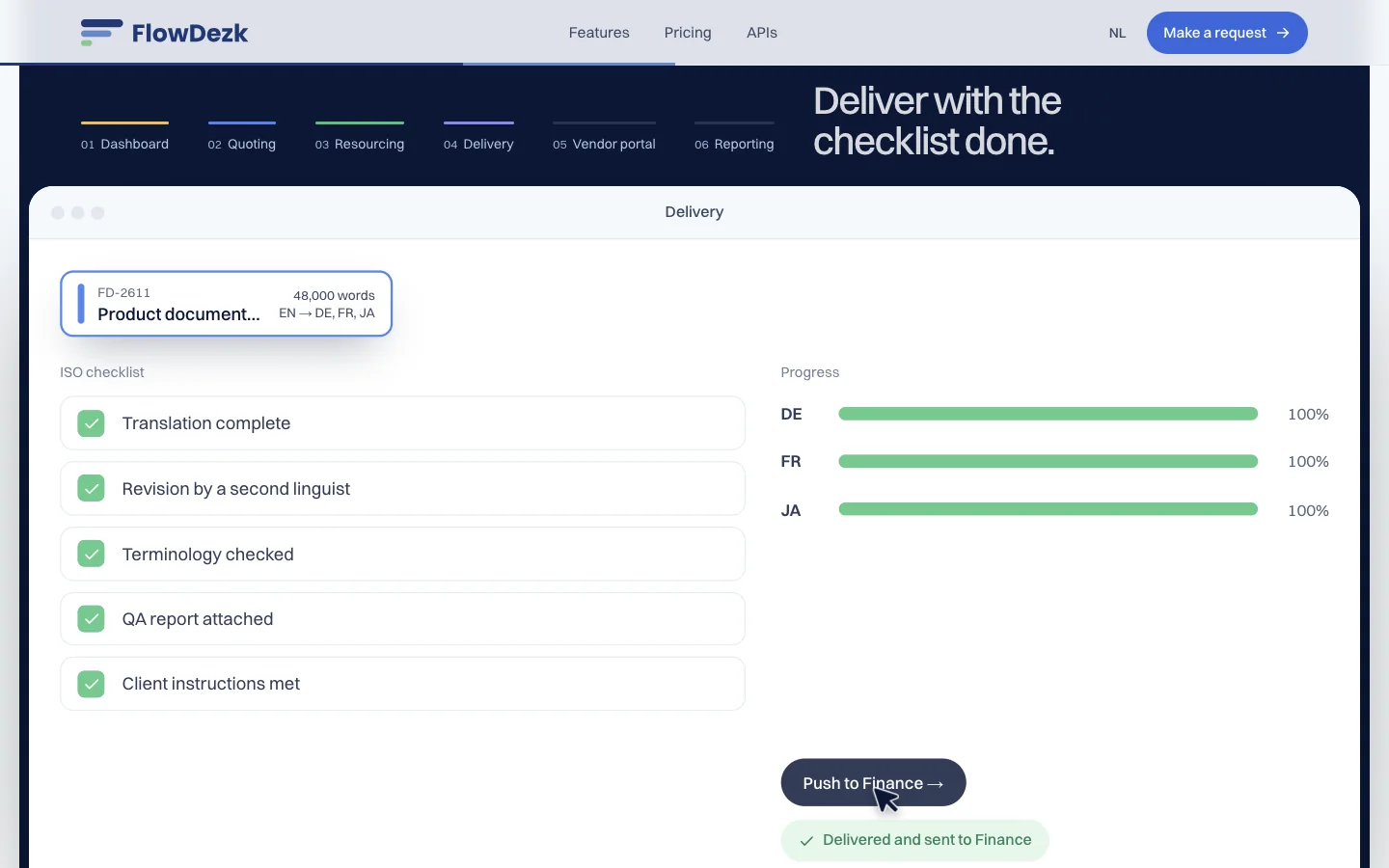Click the Progress heading
The height and width of the screenshot is (868, 1389).
pos(810,372)
